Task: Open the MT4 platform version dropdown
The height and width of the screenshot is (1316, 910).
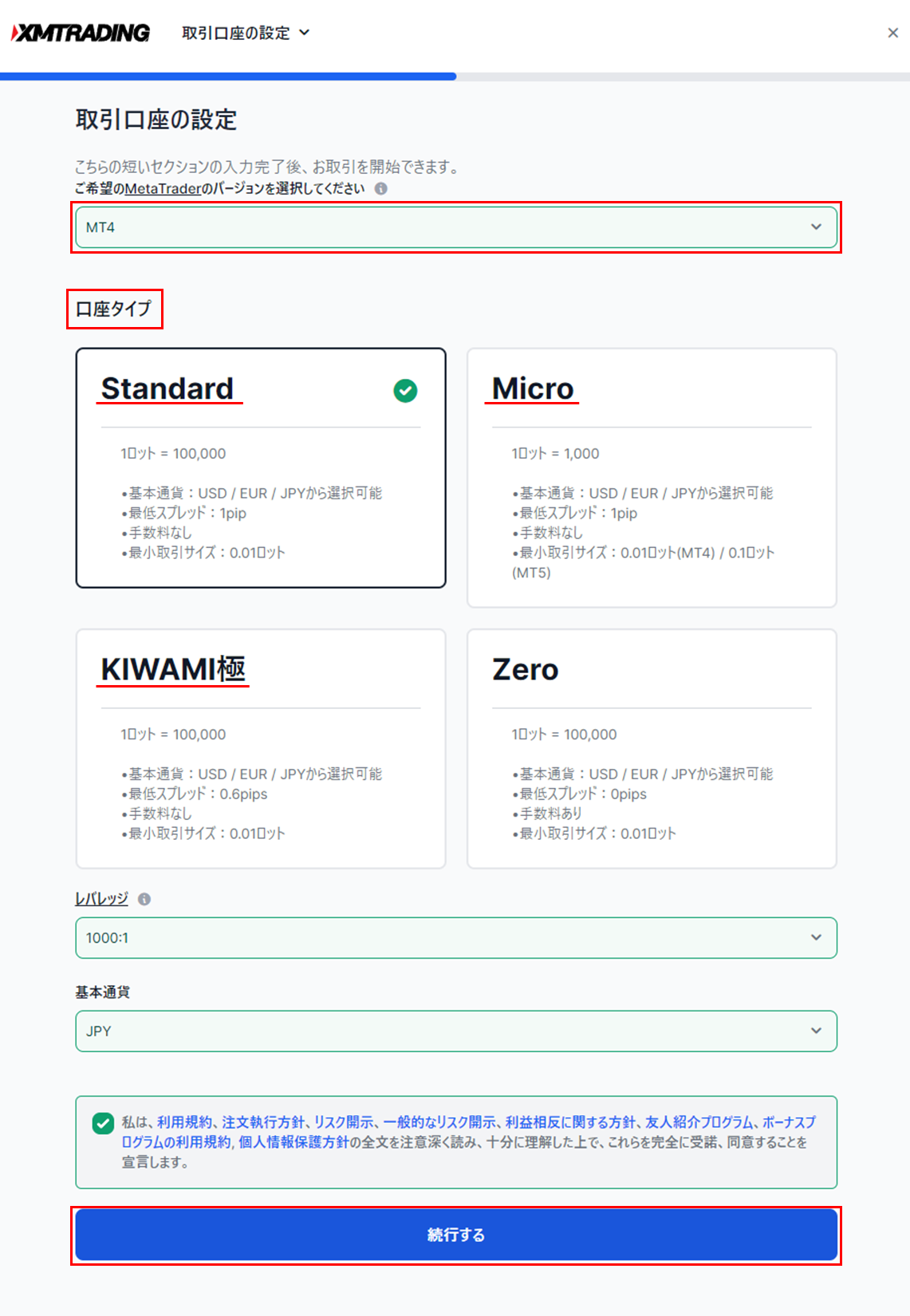Action: pos(456,227)
